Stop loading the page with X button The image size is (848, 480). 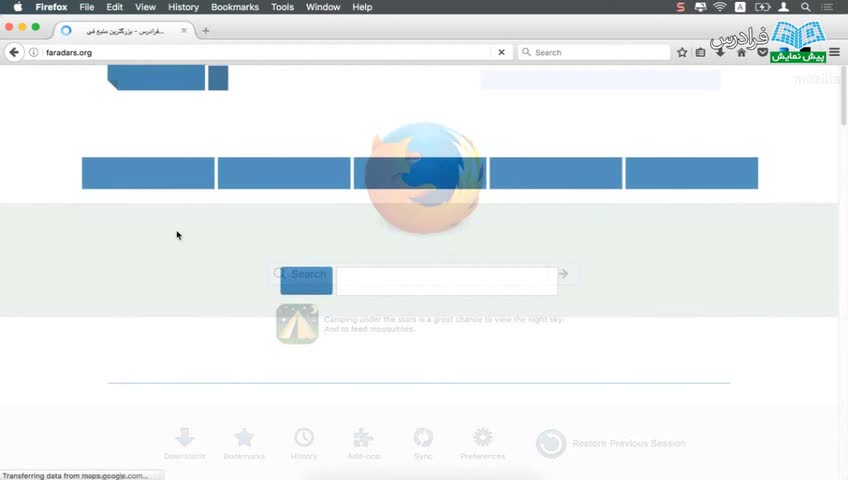click(x=501, y=52)
